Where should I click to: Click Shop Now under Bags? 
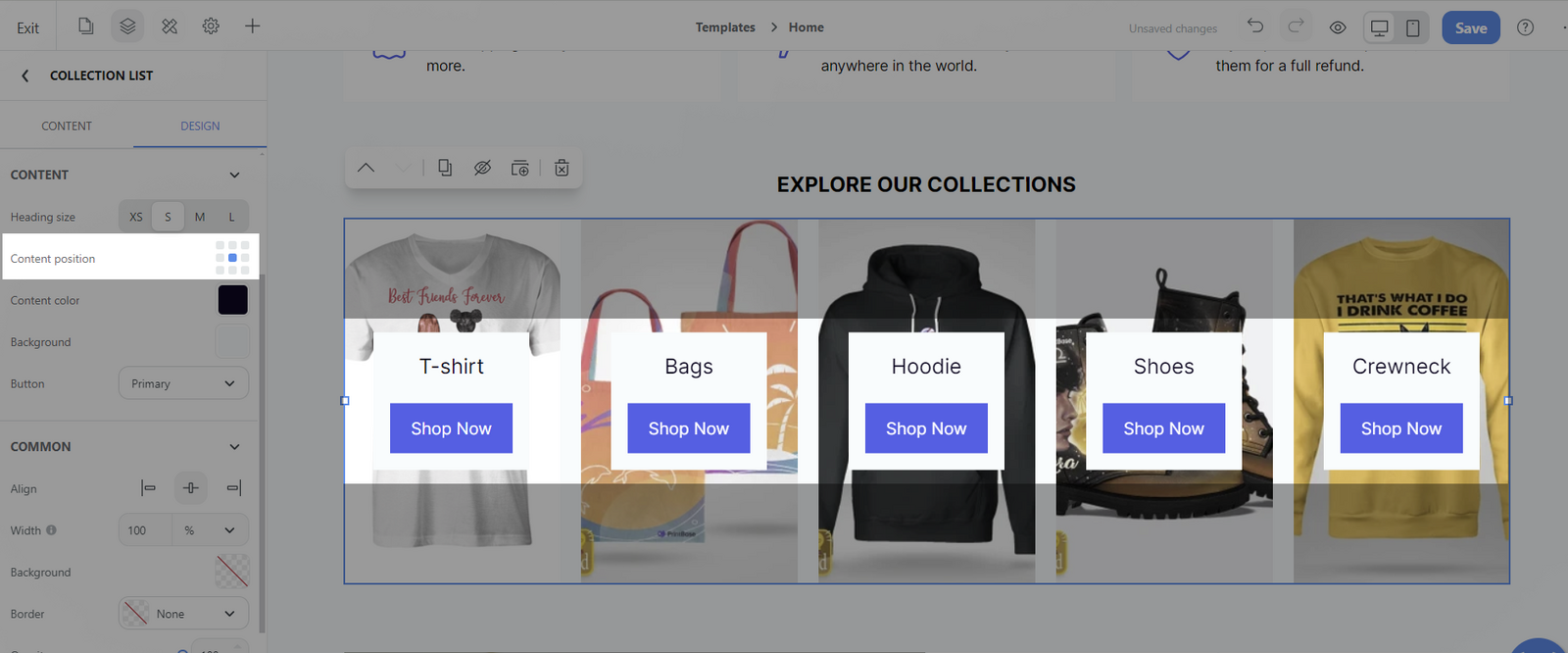689,428
